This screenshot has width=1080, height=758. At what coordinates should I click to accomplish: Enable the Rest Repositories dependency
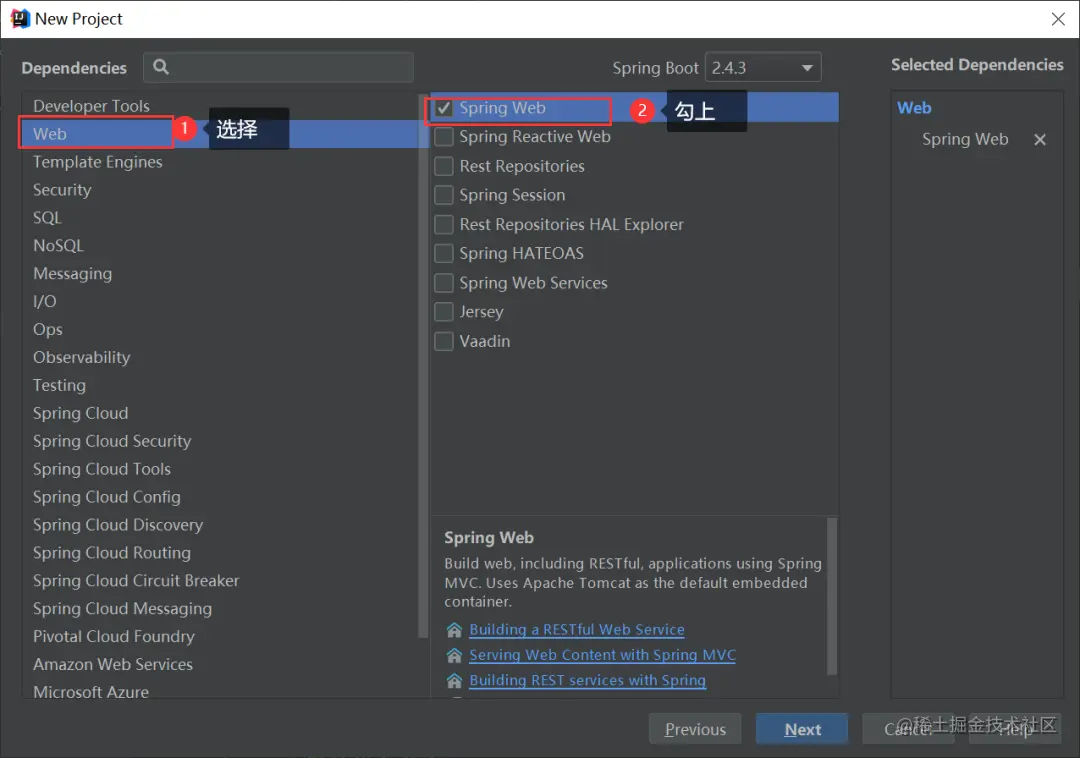[444, 166]
